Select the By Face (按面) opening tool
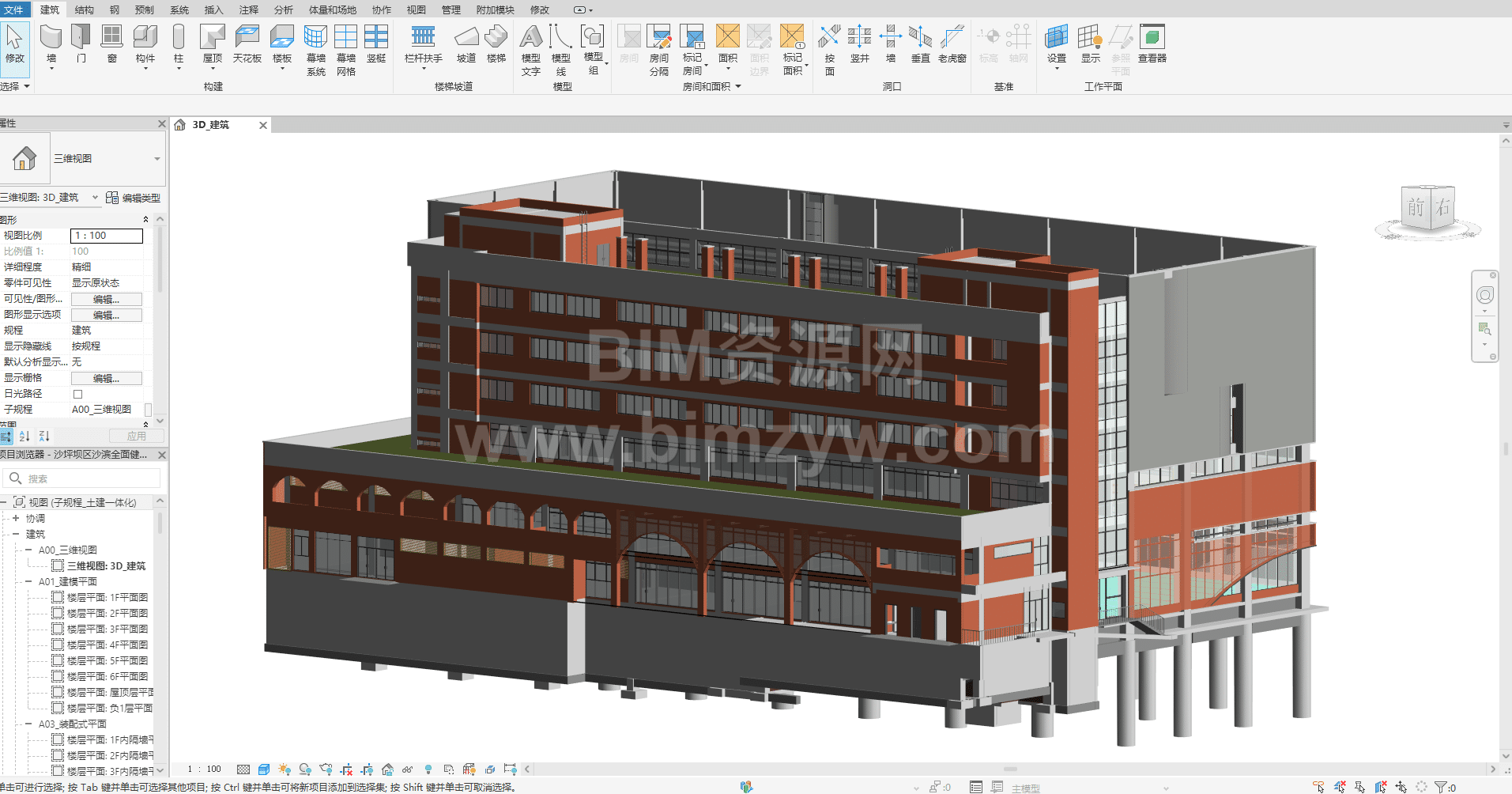The height and width of the screenshot is (794, 1512). [830, 50]
